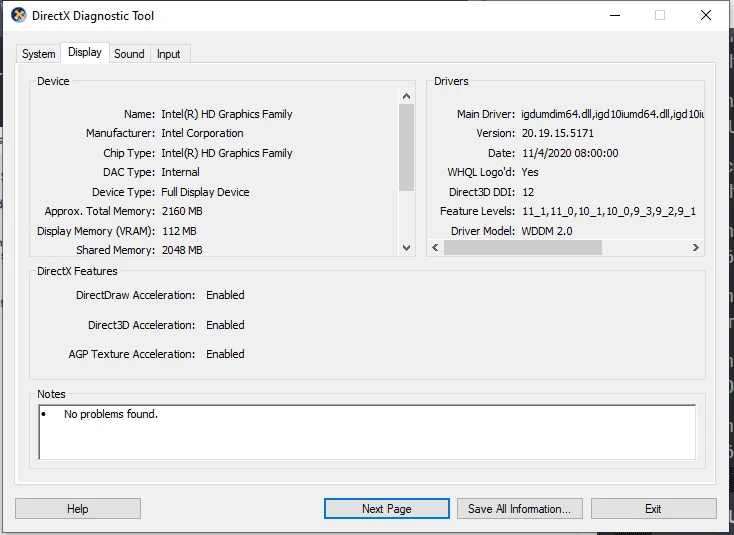The image size is (734, 535).
Task: Click the DirectX Diagnostic Tool title icon
Action: pyautogui.click(x=18, y=15)
